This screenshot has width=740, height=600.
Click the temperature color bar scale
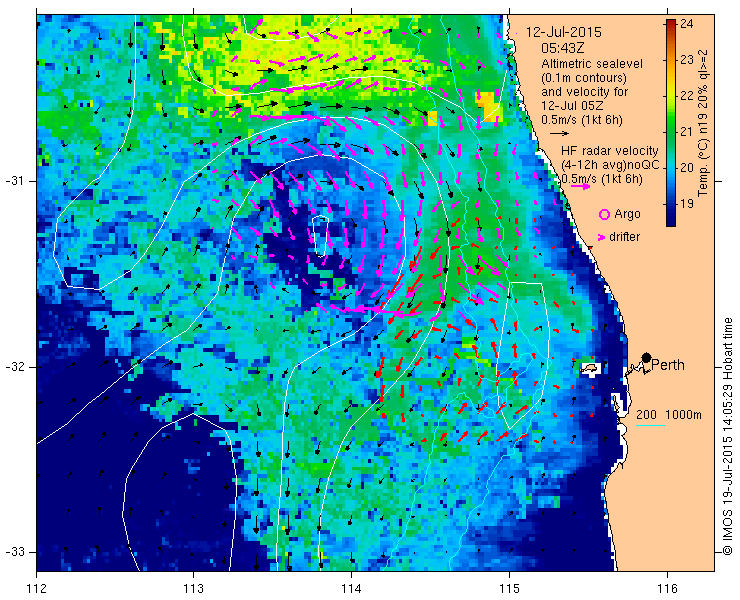[671, 123]
